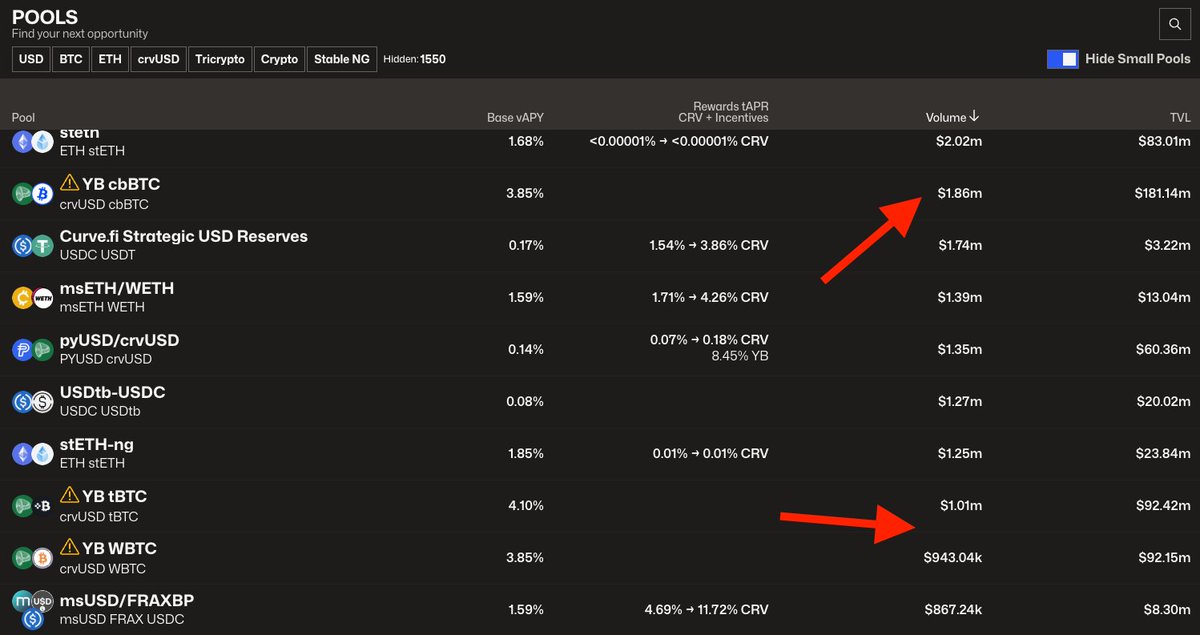Click the $3.22m TVL value
The height and width of the screenshot is (635, 1200).
pos(1168,245)
